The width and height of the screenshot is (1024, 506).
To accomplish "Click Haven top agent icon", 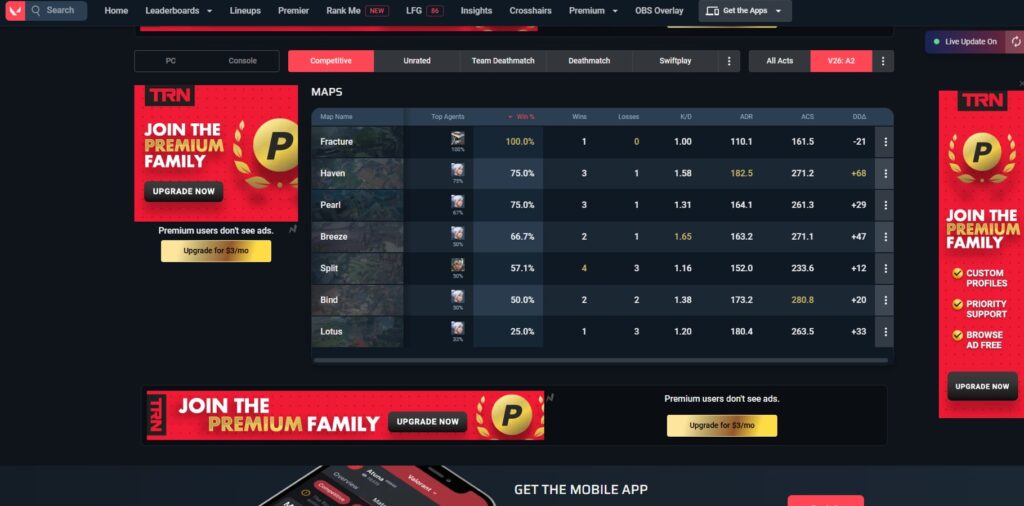I will 457,170.
